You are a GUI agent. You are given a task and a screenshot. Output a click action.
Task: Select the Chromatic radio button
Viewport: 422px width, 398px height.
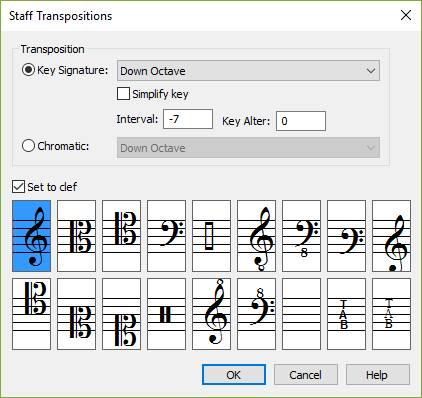(x=28, y=146)
